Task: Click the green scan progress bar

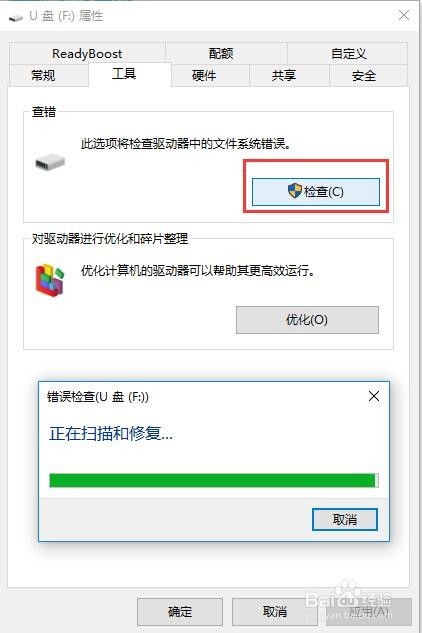Action: [x=214, y=480]
